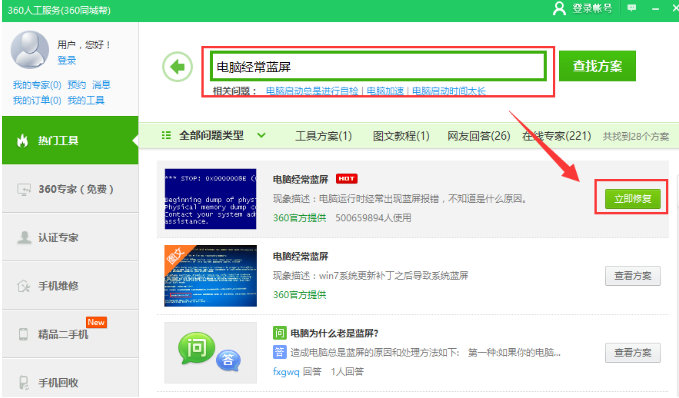Viewport: 679px width, 398px height.
Task: Open the second 电脑经常蓝屏 result title
Action: (x=301, y=256)
